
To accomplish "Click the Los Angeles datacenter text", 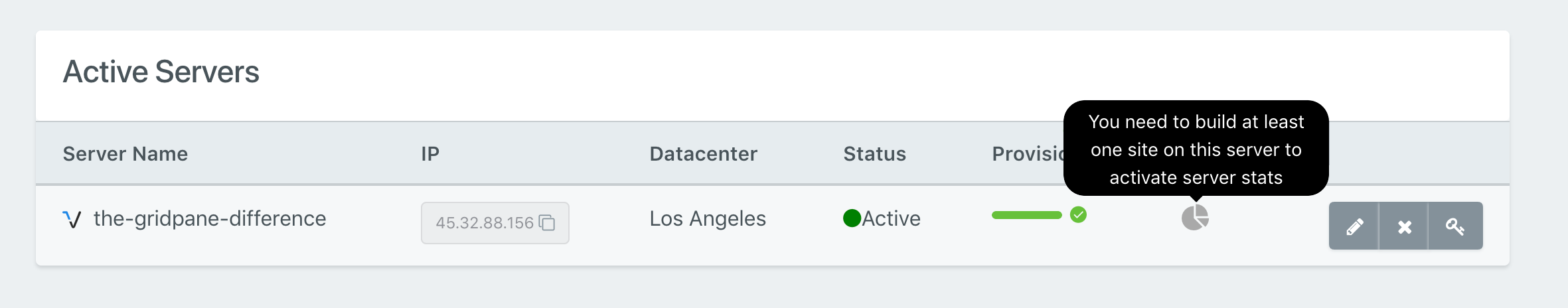I will click(x=708, y=218).
